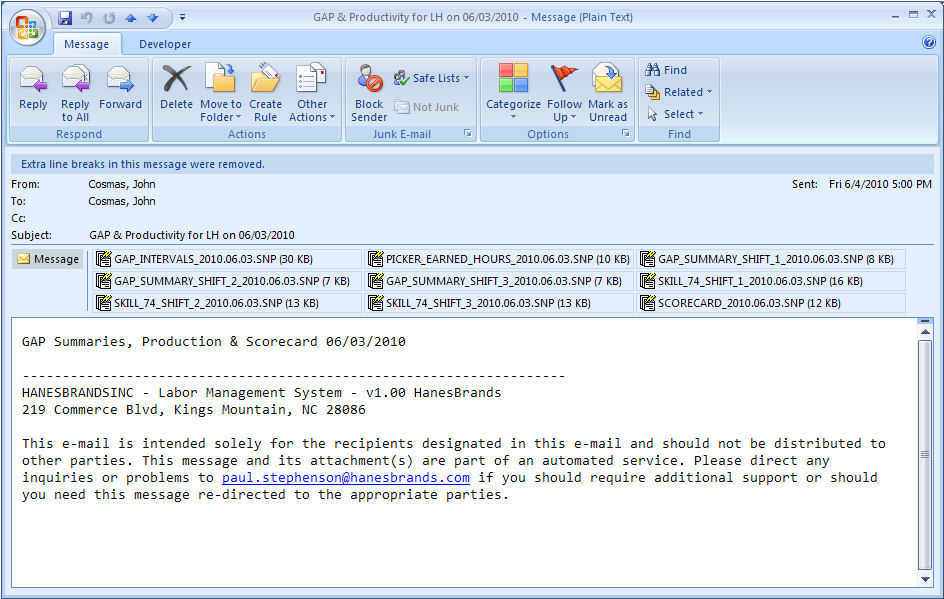Open Outlook Help question mark icon
This screenshot has height=599, width=944.
pyautogui.click(x=929, y=42)
